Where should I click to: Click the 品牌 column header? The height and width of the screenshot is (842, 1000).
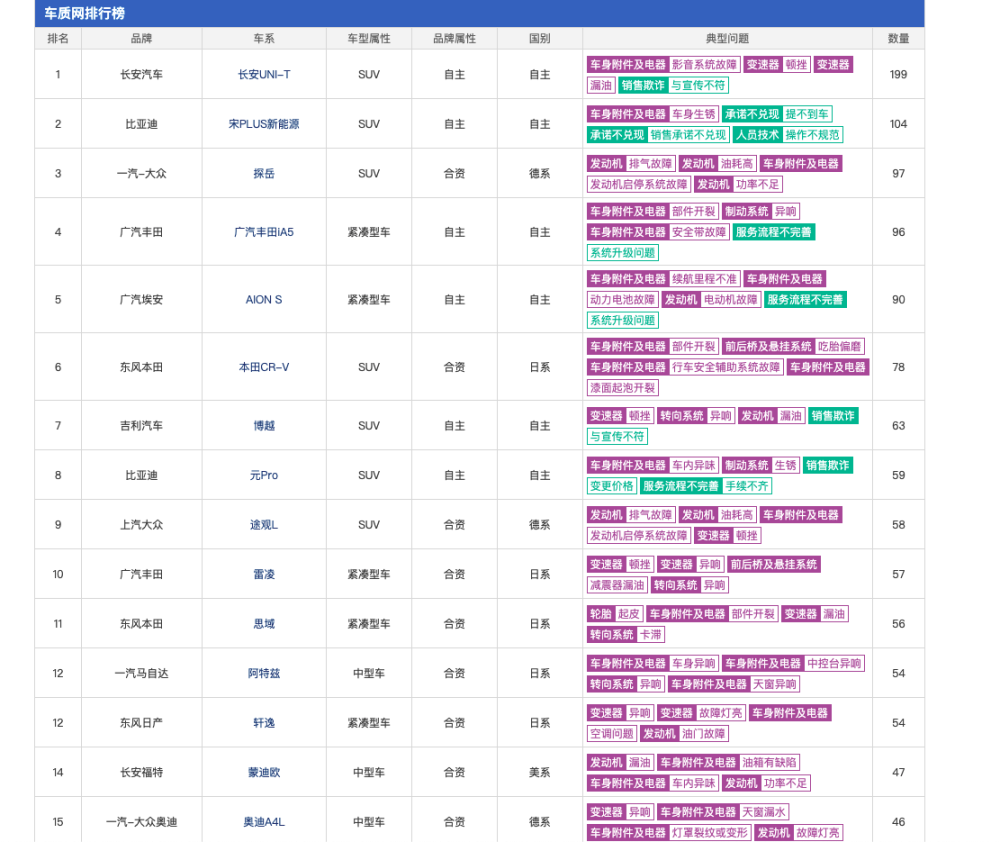coord(142,39)
